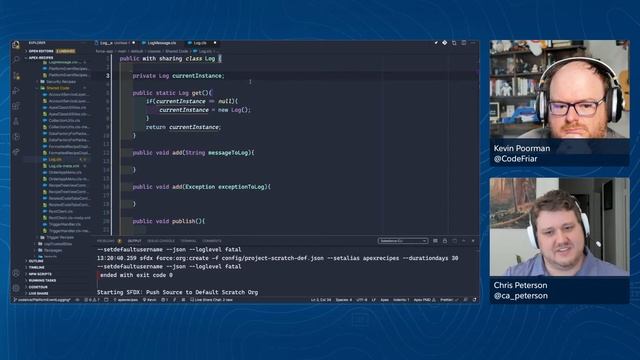
Task: Switch to the Comments panel tab
Action: pyautogui.click(x=212, y=241)
